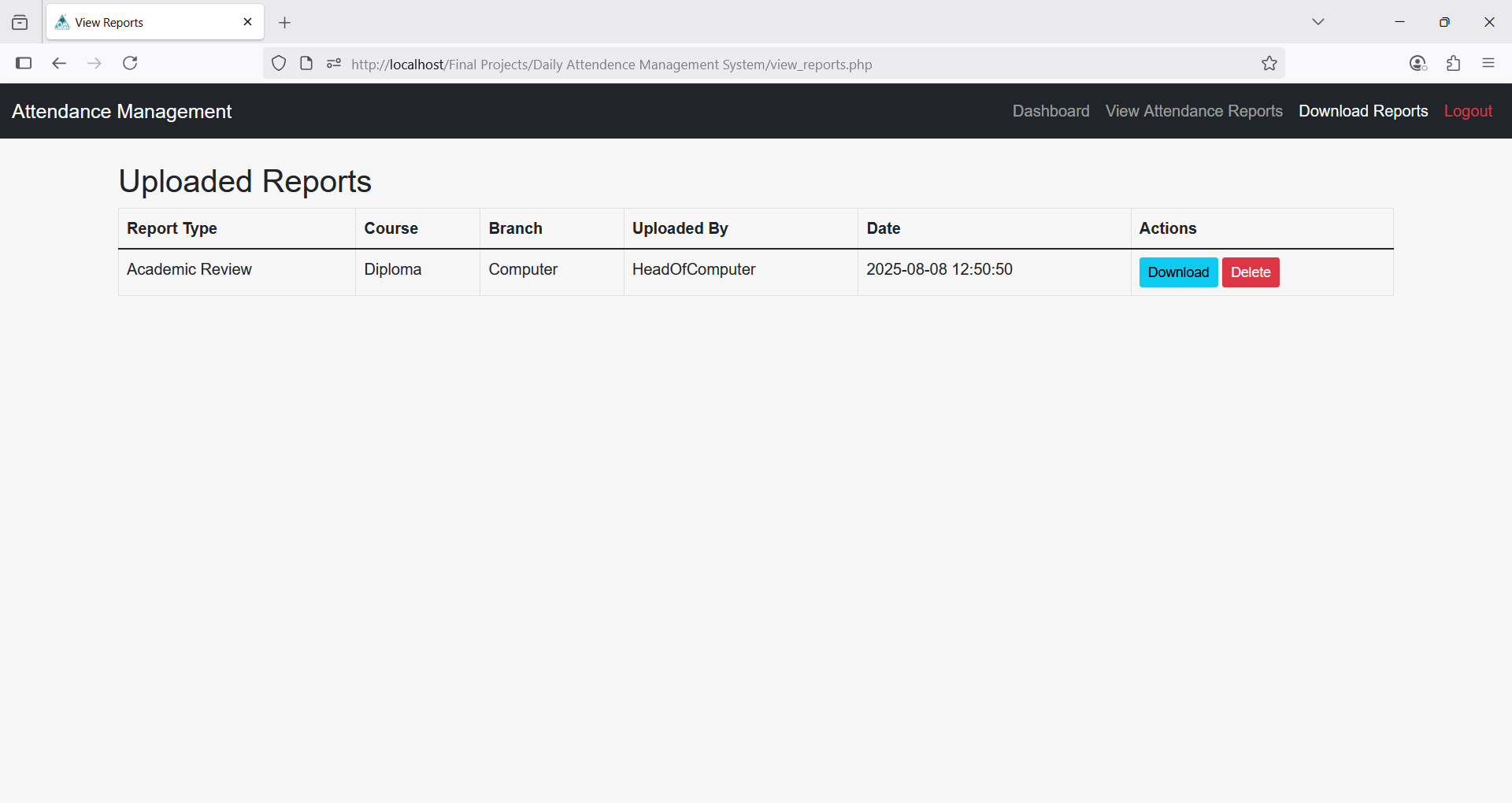Reload the current page
This screenshot has height=803, width=1512.
[x=130, y=63]
